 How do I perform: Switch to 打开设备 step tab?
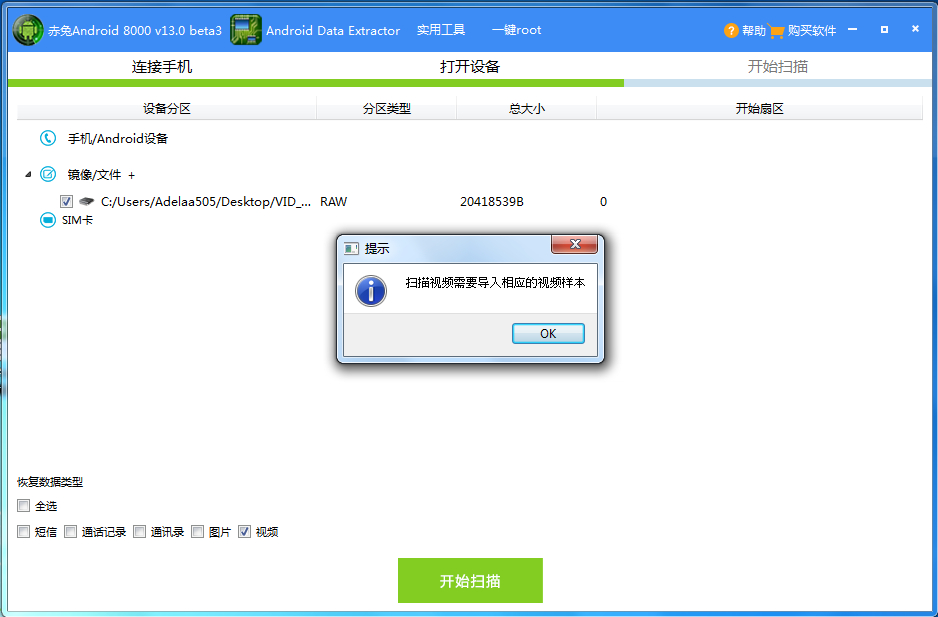pos(470,66)
